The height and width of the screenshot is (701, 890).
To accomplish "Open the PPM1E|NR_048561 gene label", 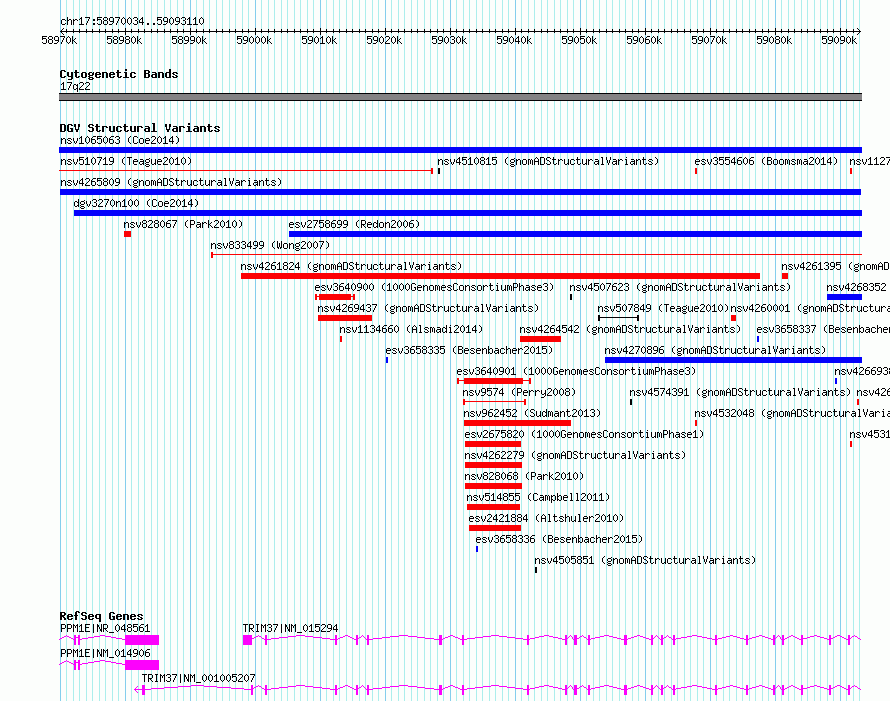I will [105, 628].
